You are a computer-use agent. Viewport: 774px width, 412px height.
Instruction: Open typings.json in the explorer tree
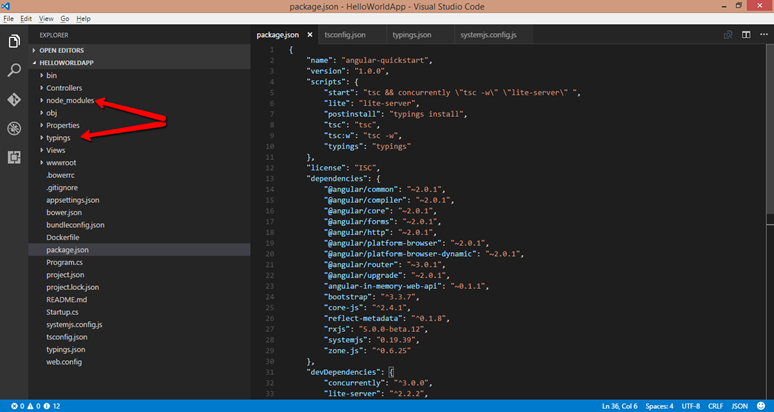[x=66, y=349]
